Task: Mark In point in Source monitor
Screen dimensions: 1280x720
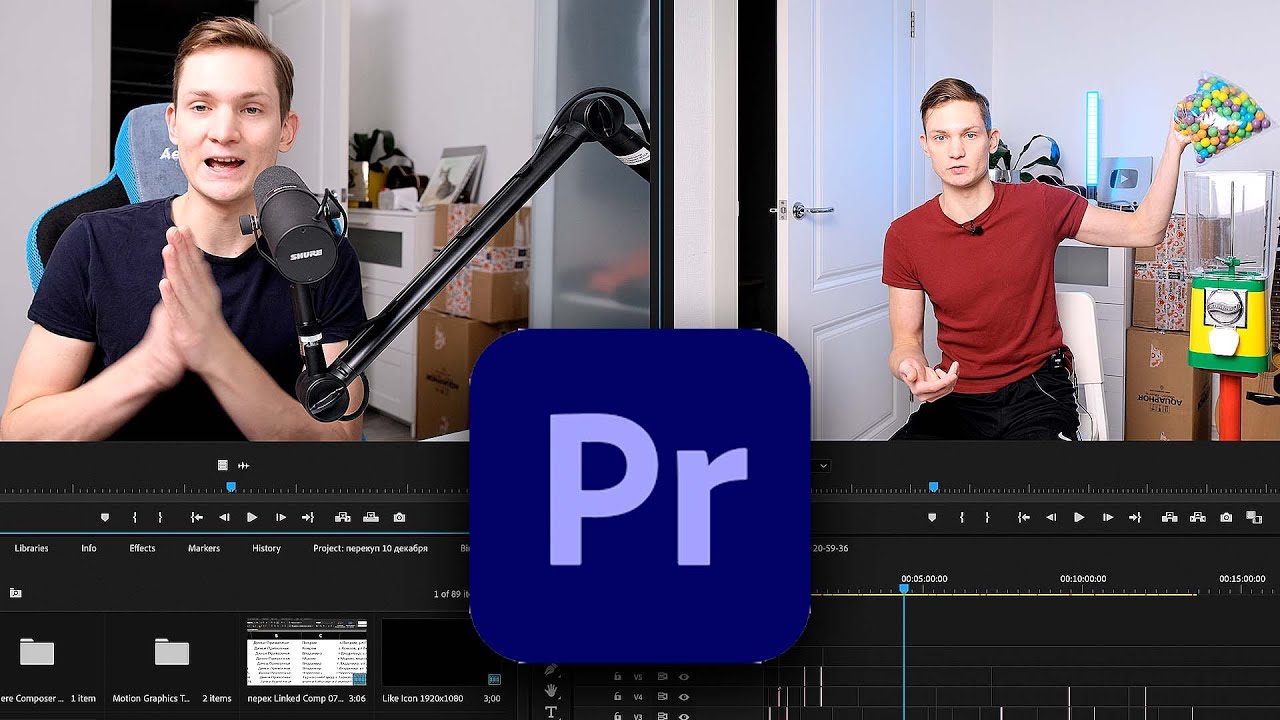Action: click(x=135, y=517)
